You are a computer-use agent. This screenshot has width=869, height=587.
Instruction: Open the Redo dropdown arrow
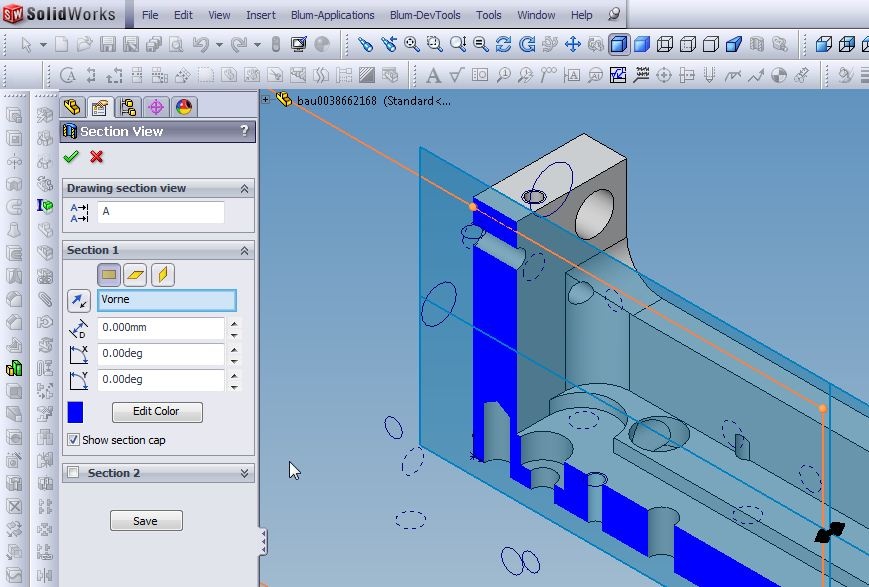[257, 45]
